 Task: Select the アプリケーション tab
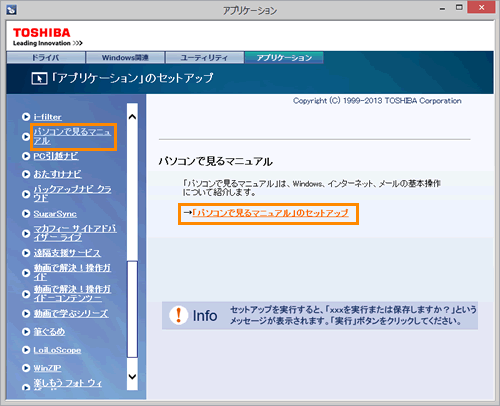tap(284, 58)
